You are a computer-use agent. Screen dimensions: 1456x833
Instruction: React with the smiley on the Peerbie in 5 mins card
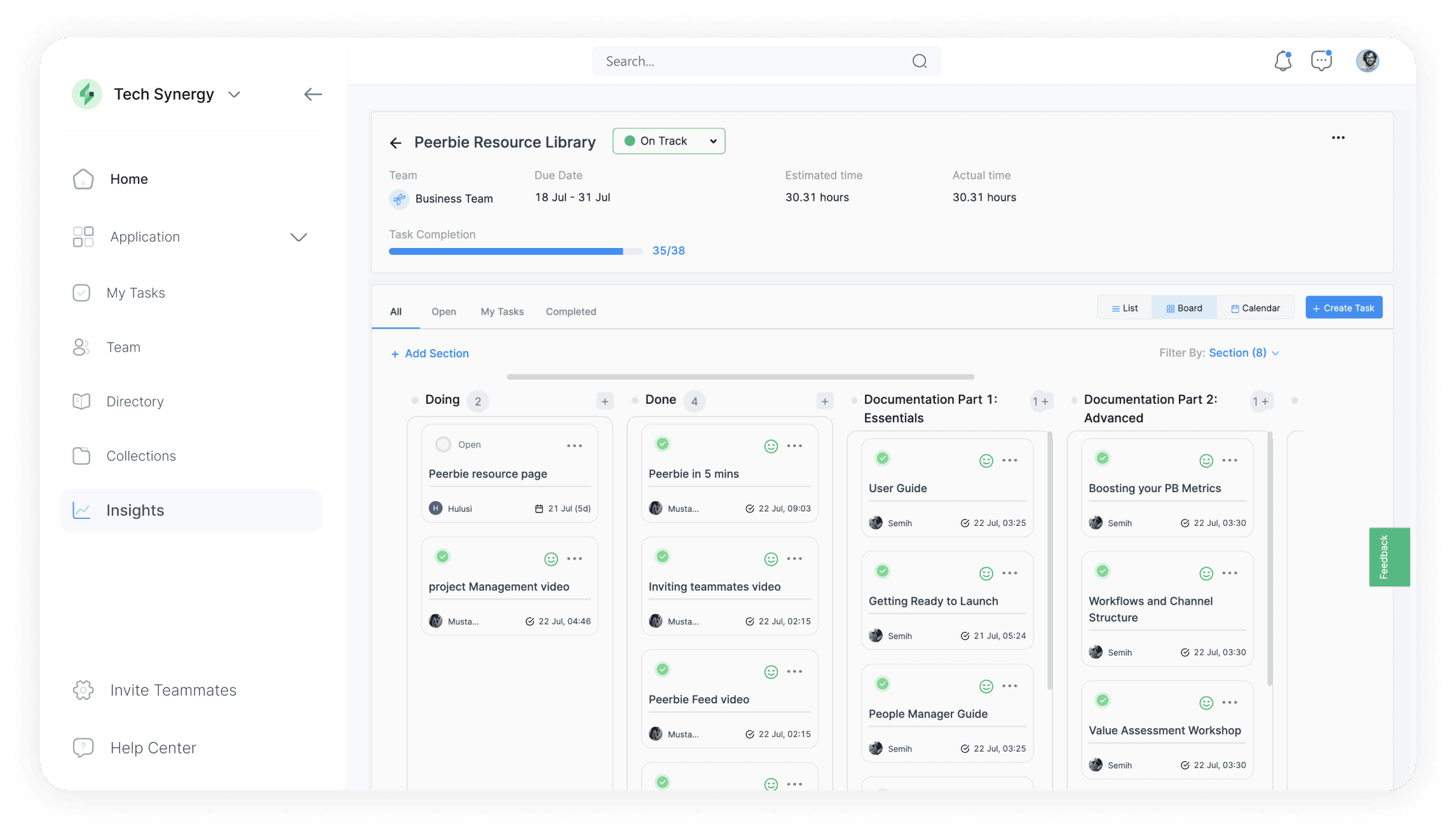coord(771,446)
